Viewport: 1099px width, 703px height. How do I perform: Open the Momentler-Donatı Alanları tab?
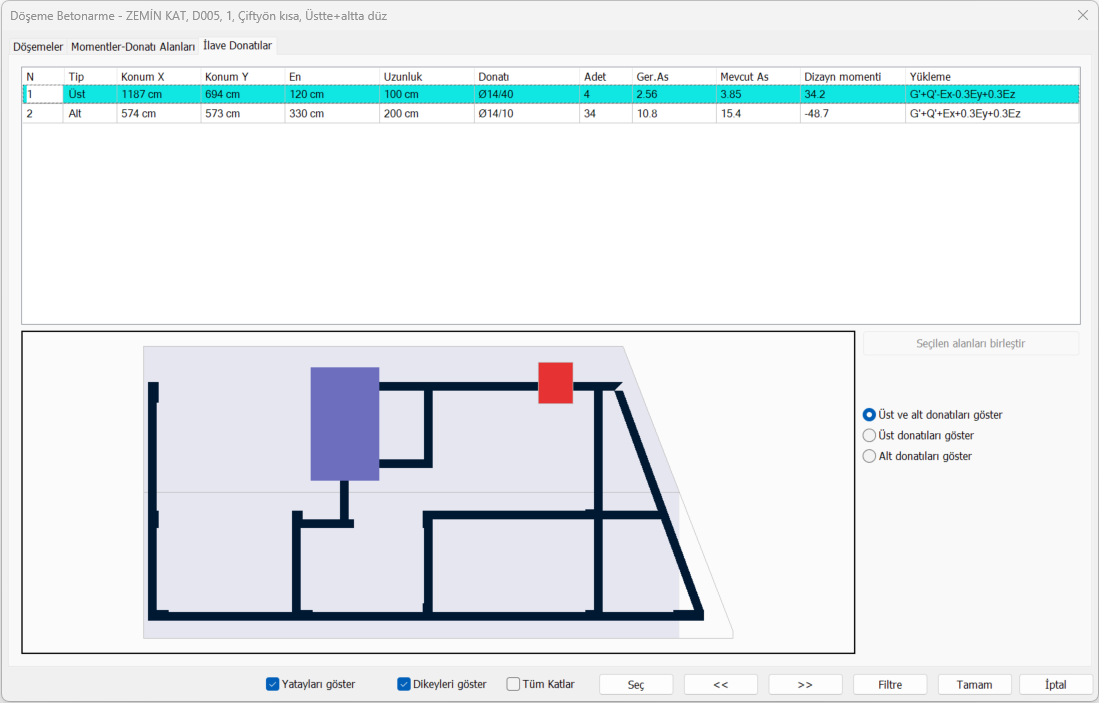tap(132, 47)
